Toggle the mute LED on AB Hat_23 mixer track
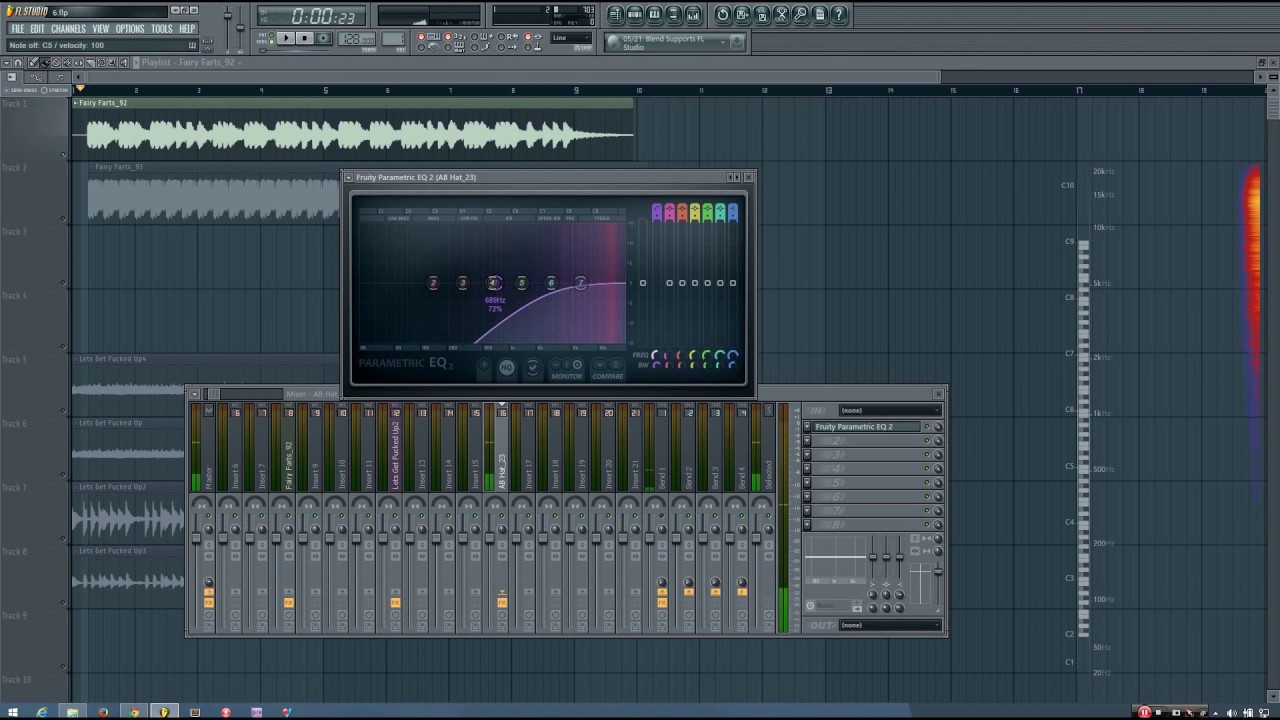 pos(501,516)
